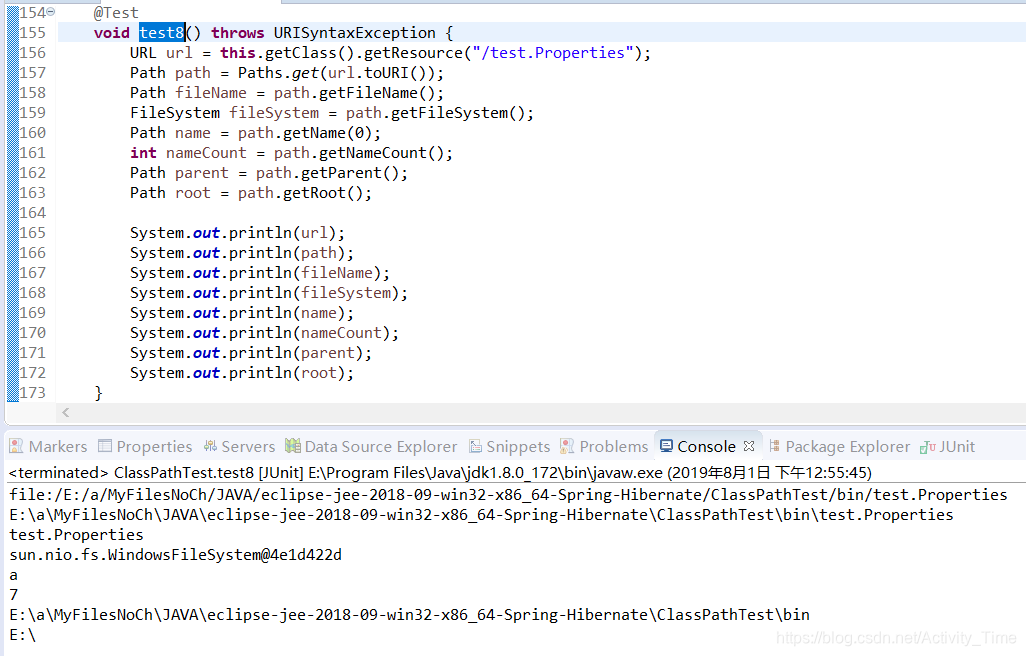Viewport: 1026px width, 656px height.
Task: Open the Package Explorer tab
Action: (x=840, y=446)
